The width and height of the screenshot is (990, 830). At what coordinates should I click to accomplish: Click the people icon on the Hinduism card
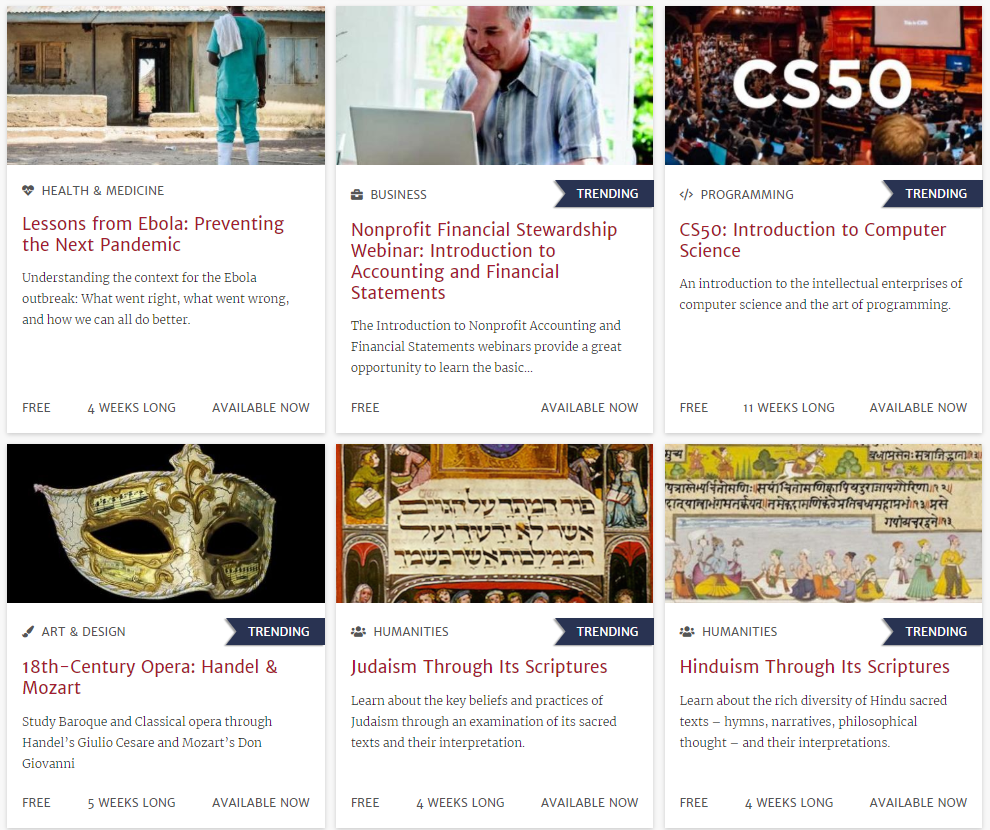coord(687,631)
